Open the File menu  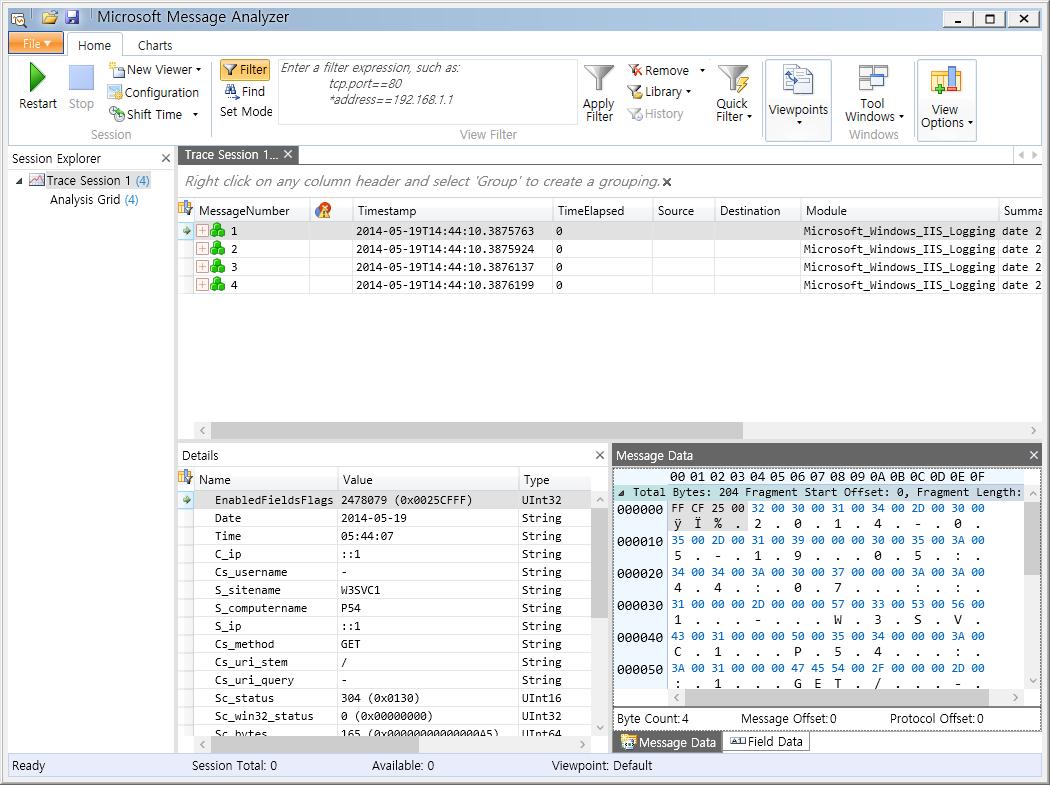click(36, 44)
